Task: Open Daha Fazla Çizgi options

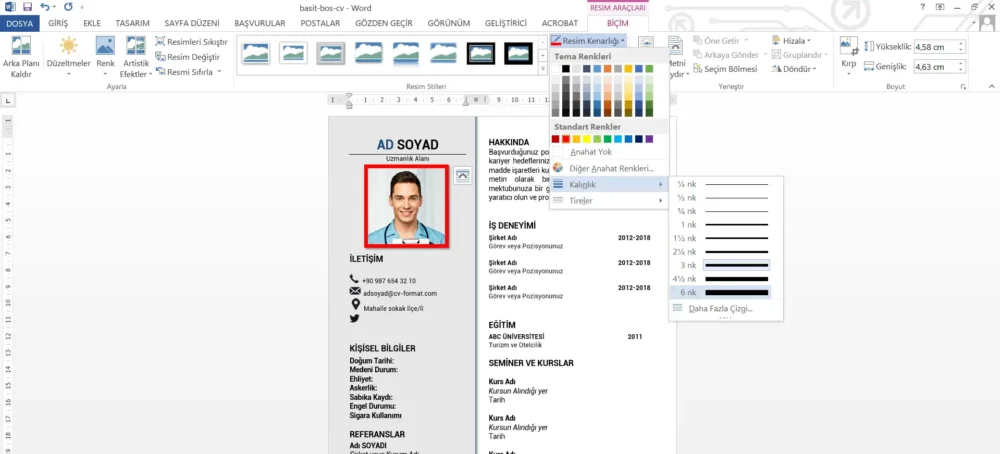Action: coord(724,309)
